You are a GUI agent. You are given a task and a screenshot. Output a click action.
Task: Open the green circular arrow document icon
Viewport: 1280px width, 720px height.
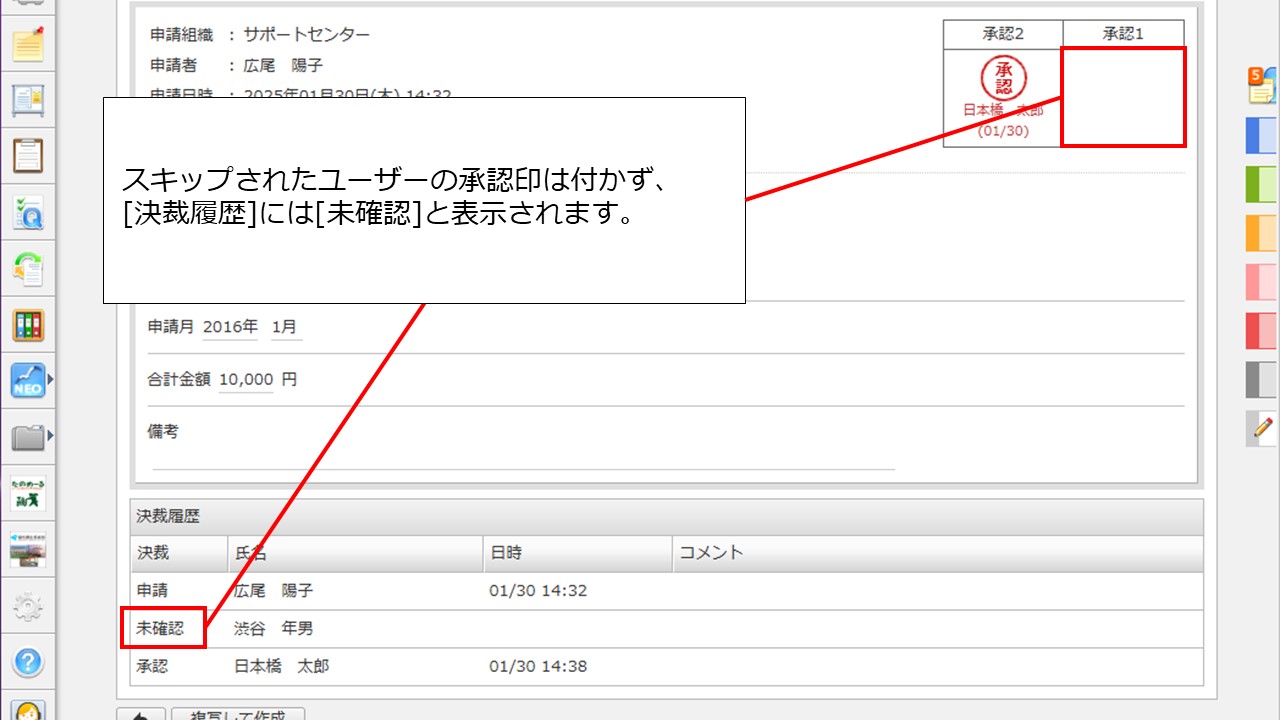(x=28, y=268)
